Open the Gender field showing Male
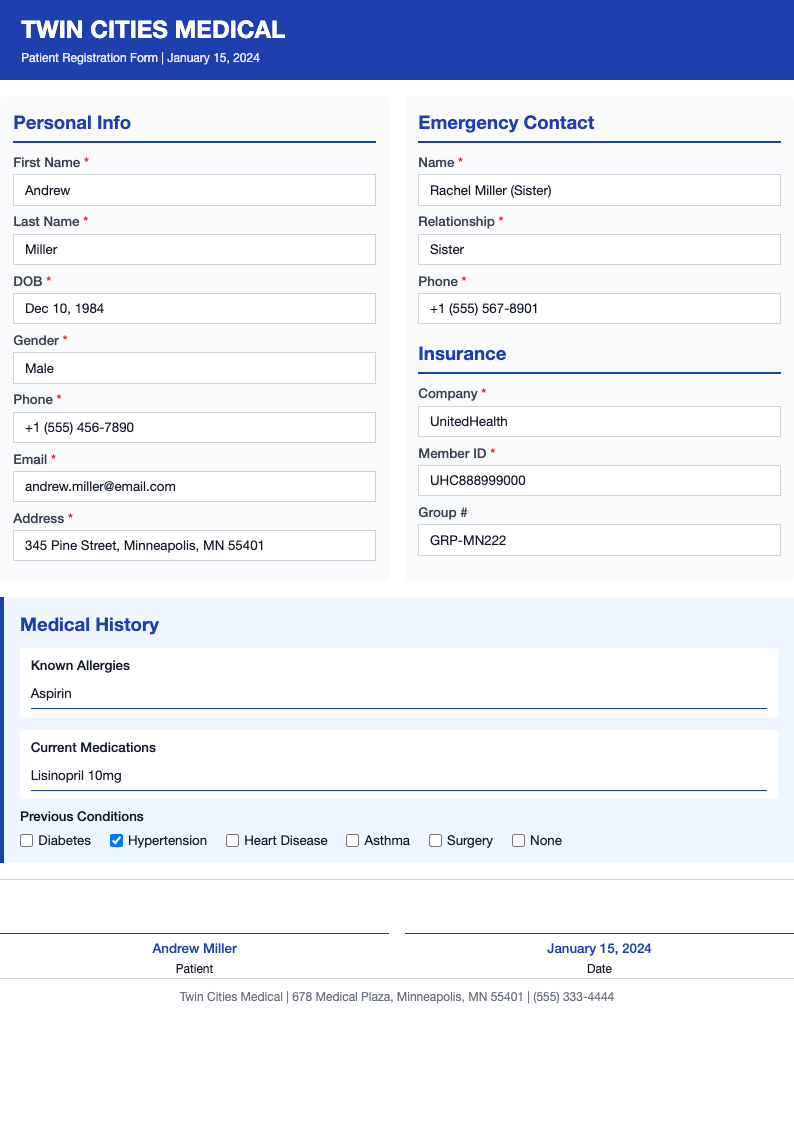The image size is (794, 1123). pyautogui.click(x=194, y=367)
